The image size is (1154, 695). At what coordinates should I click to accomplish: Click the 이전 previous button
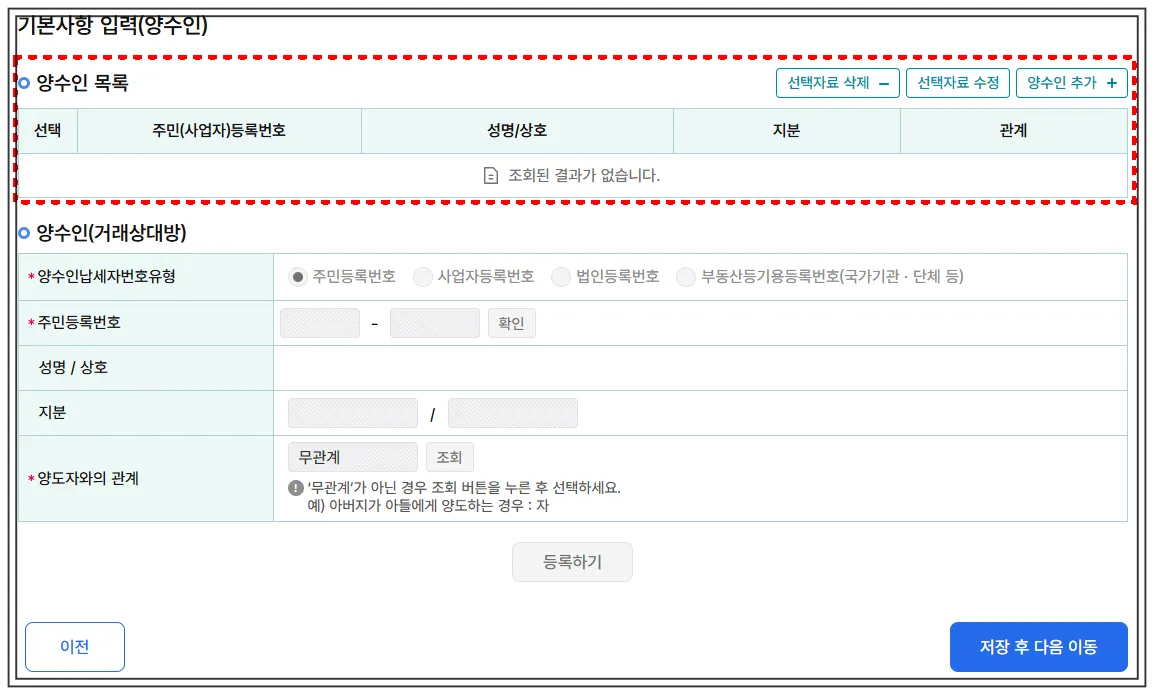pyautogui.click(x=75, y=646)
